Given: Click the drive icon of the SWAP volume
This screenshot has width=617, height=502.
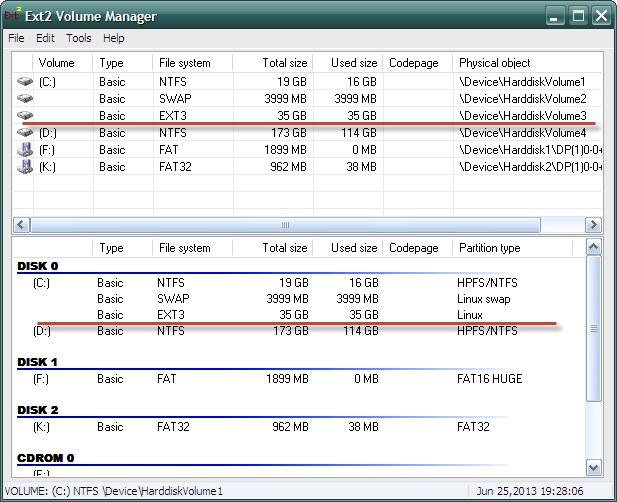Looking at the screenshot, I should coord(25,99).
